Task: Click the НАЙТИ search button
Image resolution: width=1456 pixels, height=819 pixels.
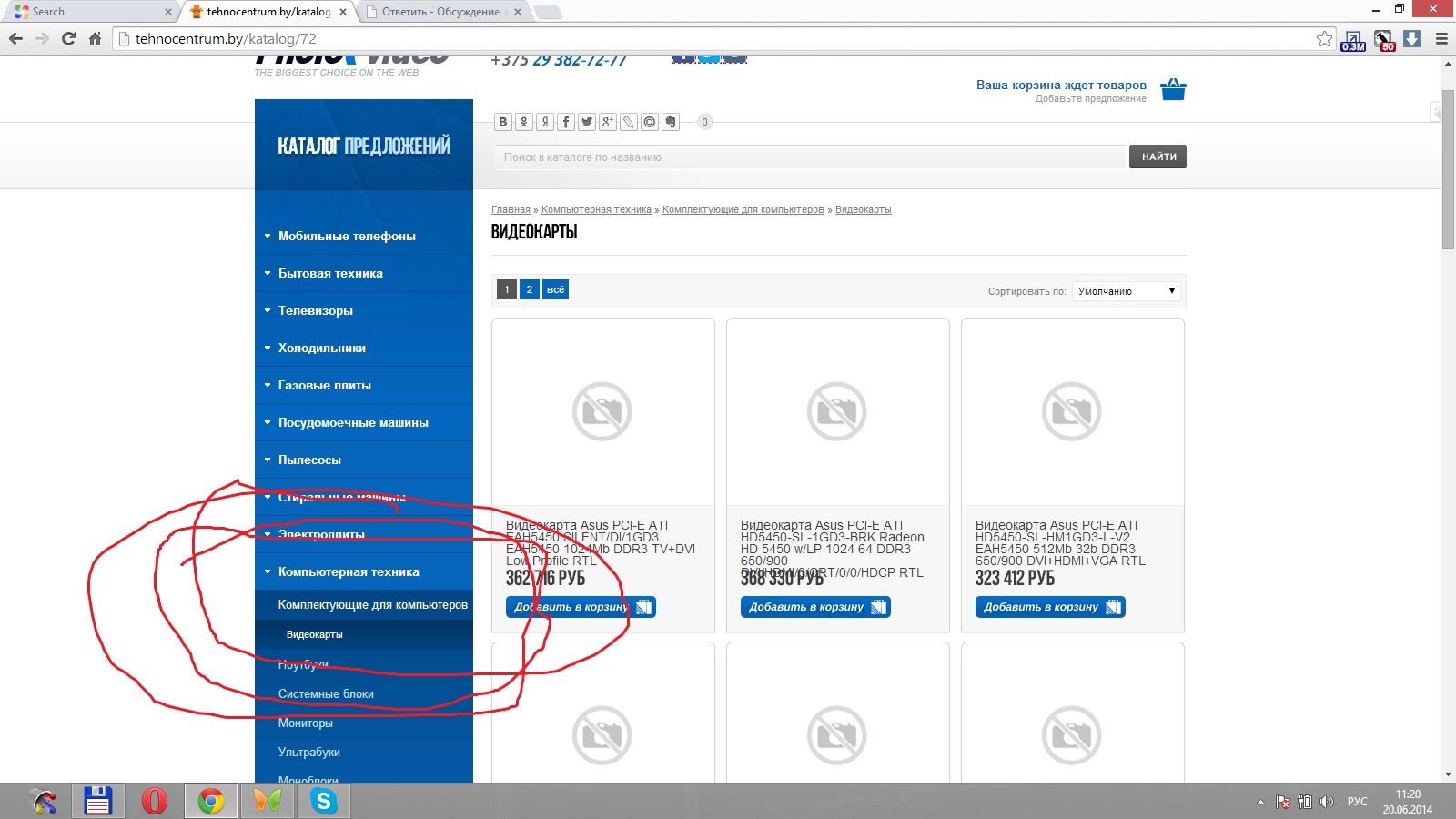Action: click(1158, 157)
